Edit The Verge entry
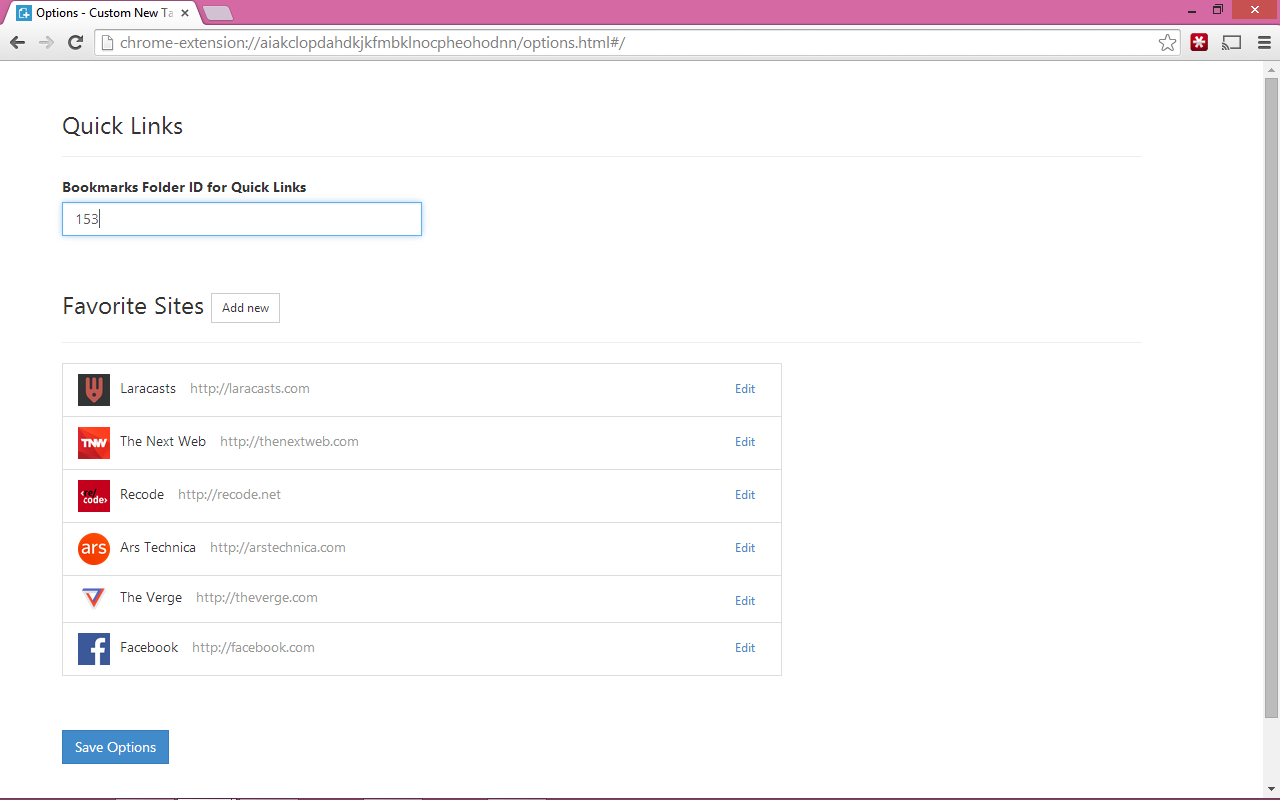The height and width of the screenshot is (800, 1280). click(x=745, y=601)
